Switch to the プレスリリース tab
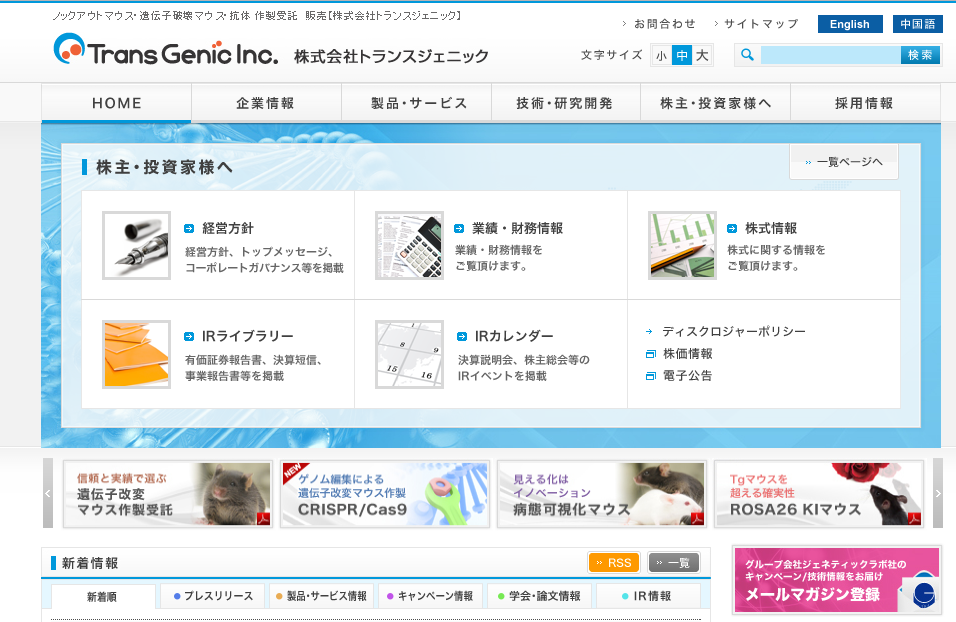This screenshot has height=622, width=956. 212,596
